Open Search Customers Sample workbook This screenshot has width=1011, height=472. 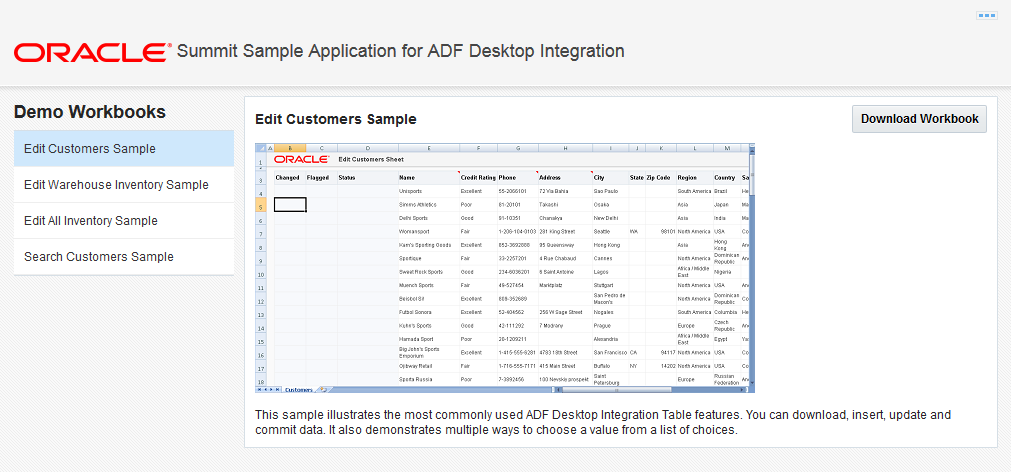124,257
